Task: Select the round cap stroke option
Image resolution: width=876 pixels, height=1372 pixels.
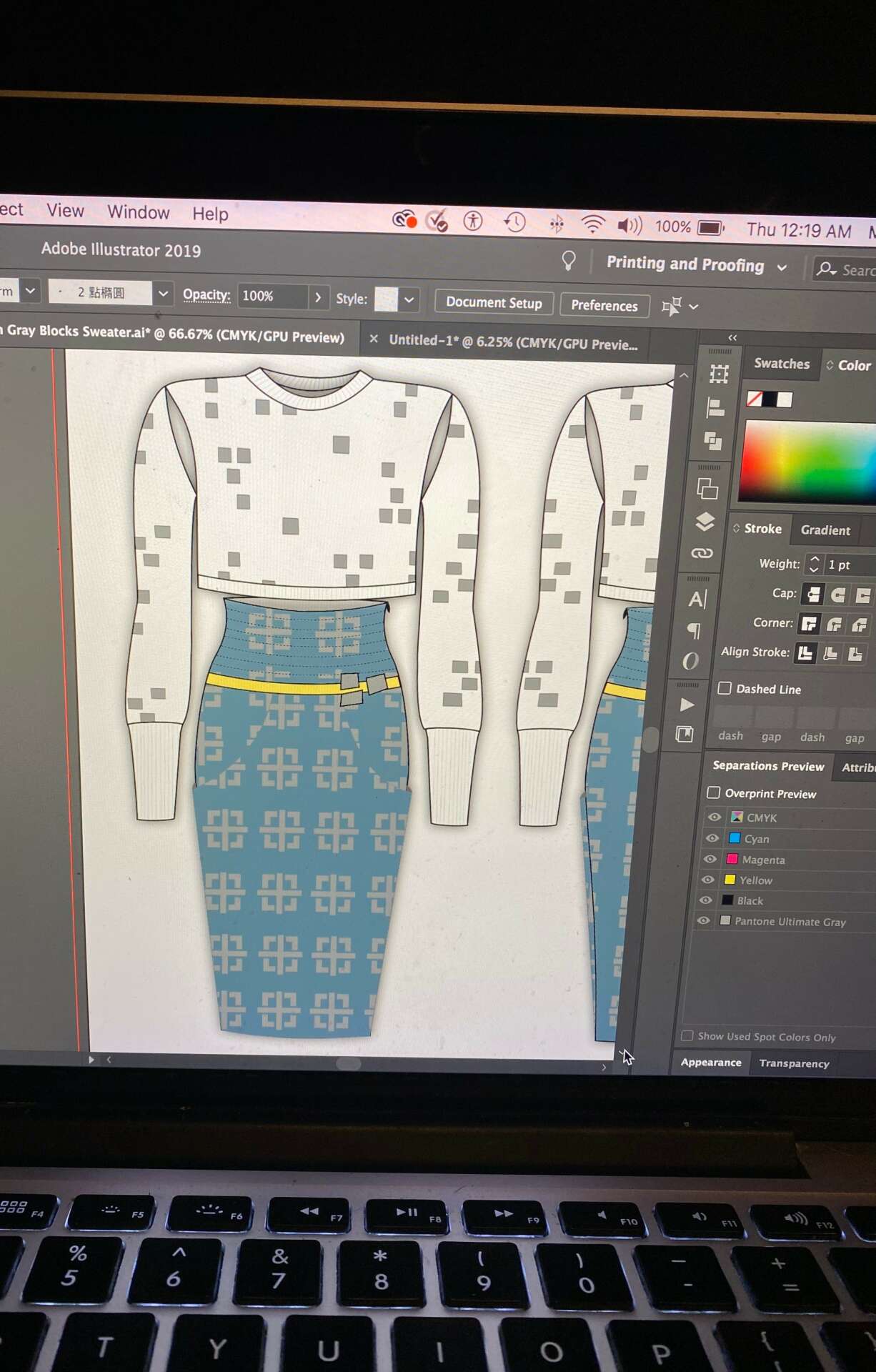Action: 838,595
